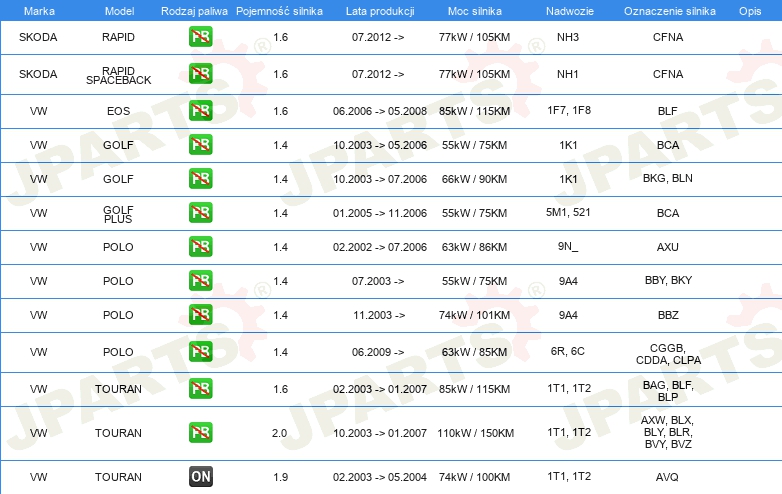This screenshot has height=494, width=782.
Task: Click engine code AXU
Action: 667,247
